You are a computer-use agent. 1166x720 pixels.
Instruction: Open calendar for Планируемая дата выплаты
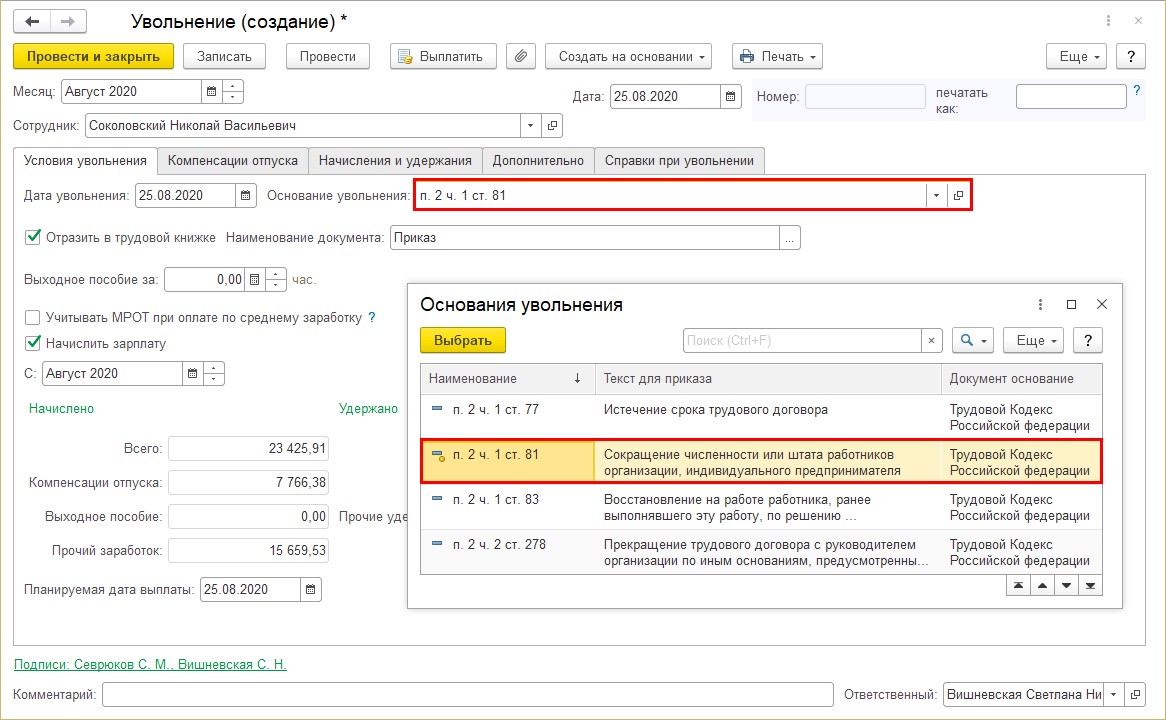(311, 590)
